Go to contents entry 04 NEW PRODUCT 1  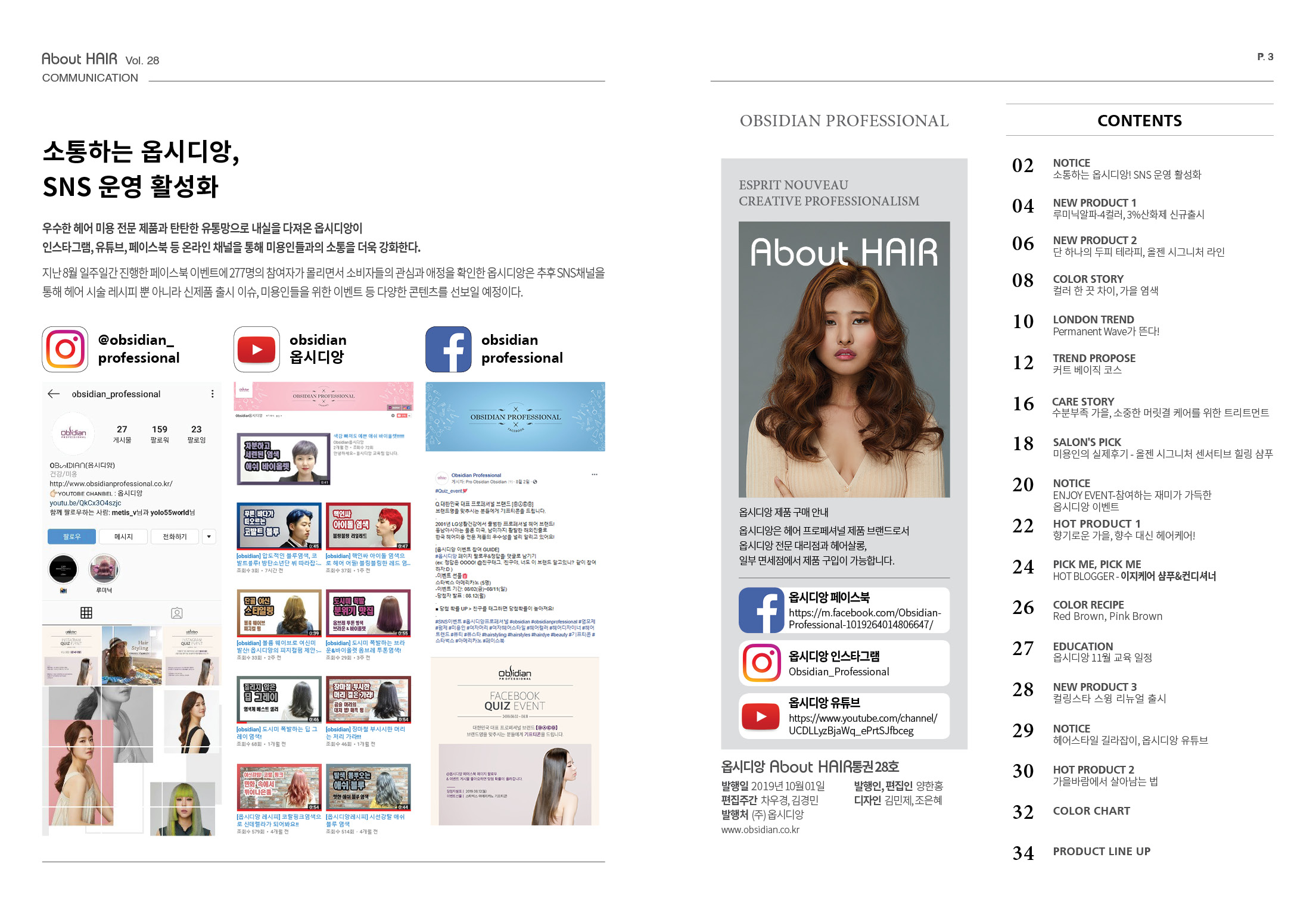tap(1108, 208)
